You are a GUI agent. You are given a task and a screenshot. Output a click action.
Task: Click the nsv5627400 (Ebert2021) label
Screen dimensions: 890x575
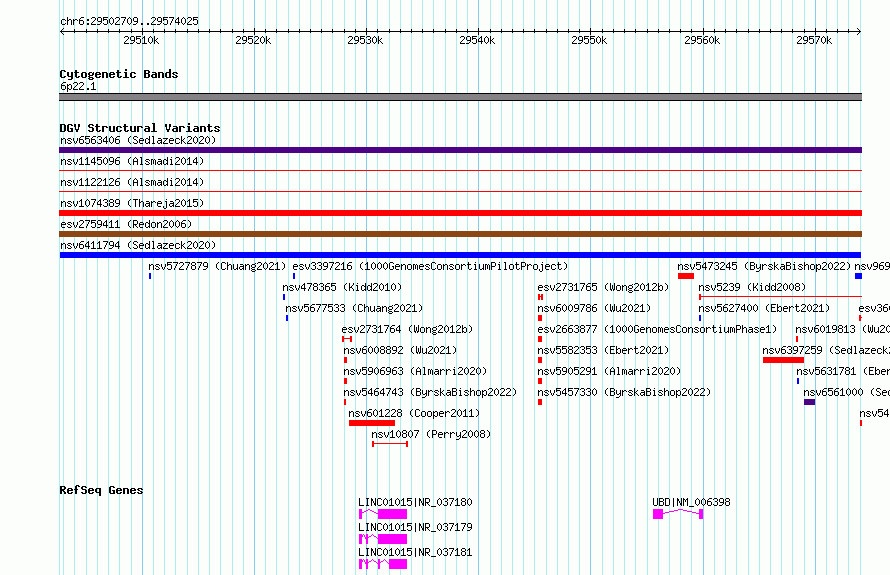764,308
